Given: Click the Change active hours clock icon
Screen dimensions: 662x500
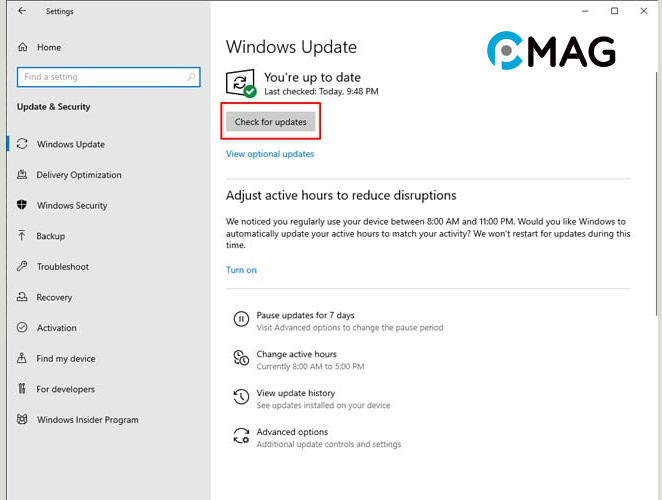Looking at the screenshot, I should (240, 358).
